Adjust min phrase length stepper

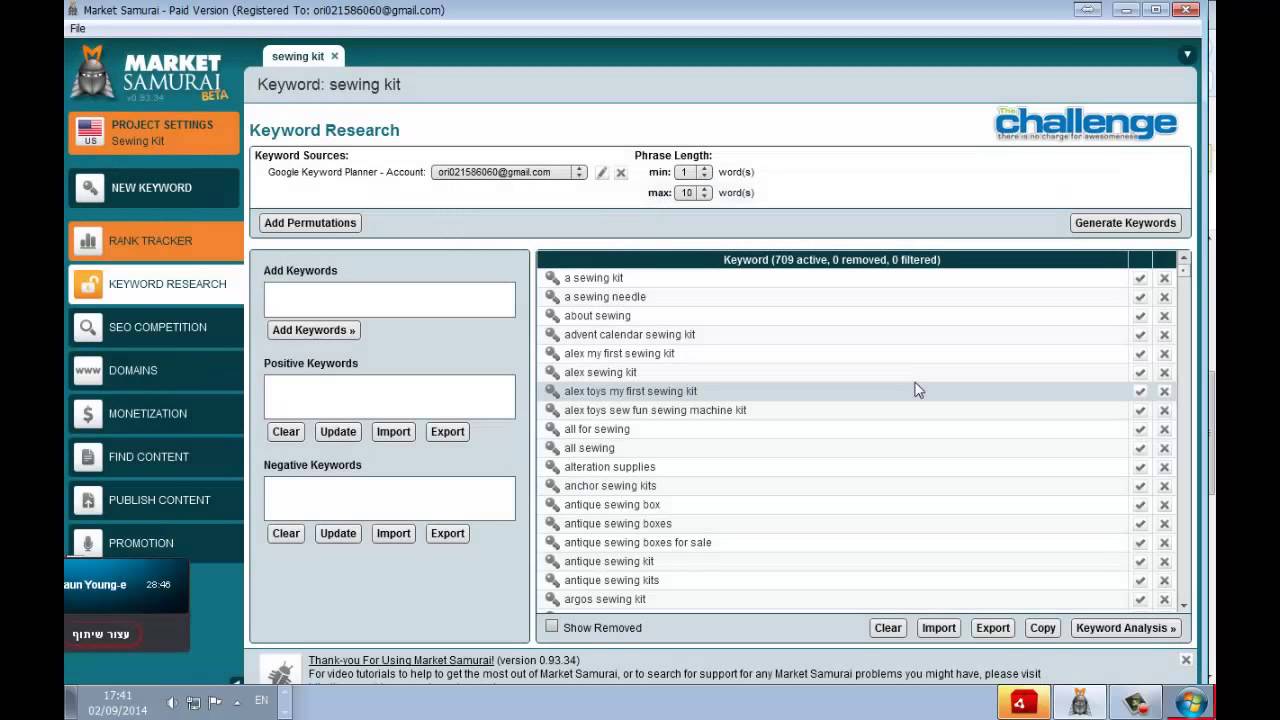(704, 172)
